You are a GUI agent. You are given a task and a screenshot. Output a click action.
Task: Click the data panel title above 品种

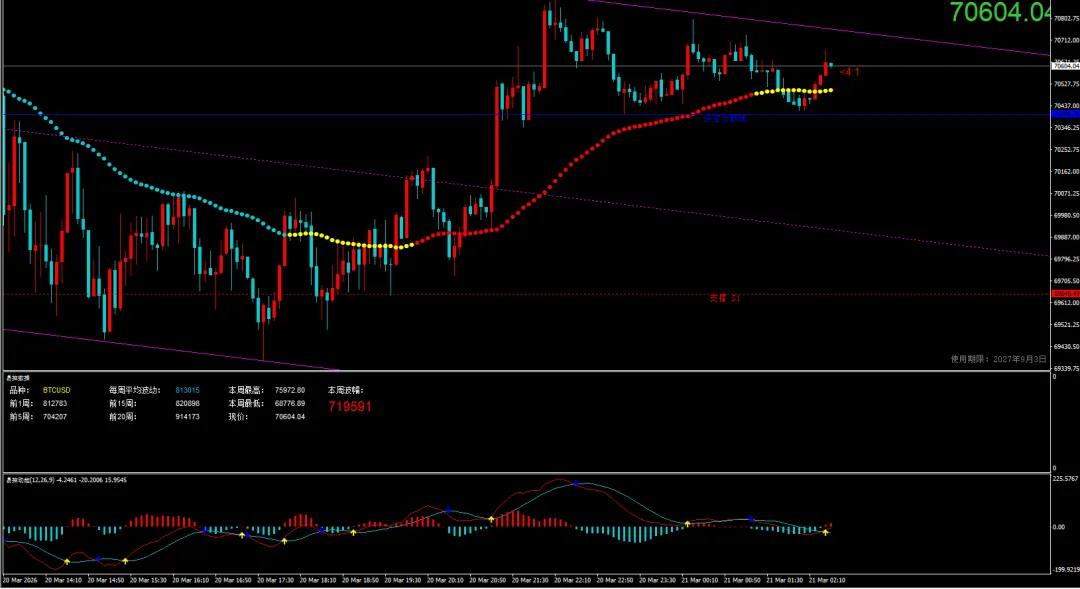pos(18,378)
